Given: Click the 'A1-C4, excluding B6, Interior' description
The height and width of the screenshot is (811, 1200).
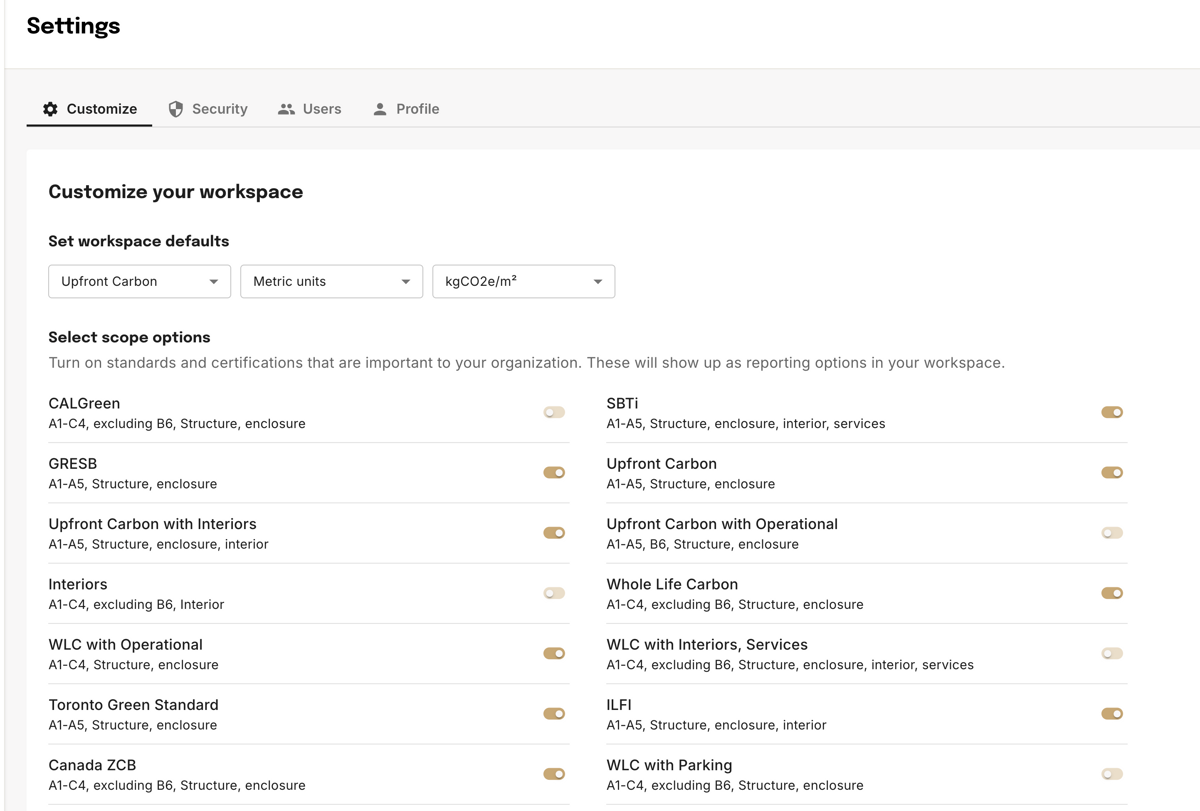Looking at the screenshot, I should 136,604.
